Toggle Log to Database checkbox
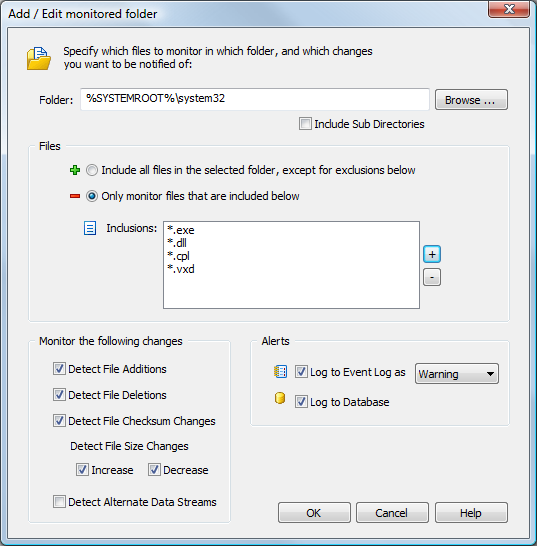537x546 pixels. click(x=301, y=401)
